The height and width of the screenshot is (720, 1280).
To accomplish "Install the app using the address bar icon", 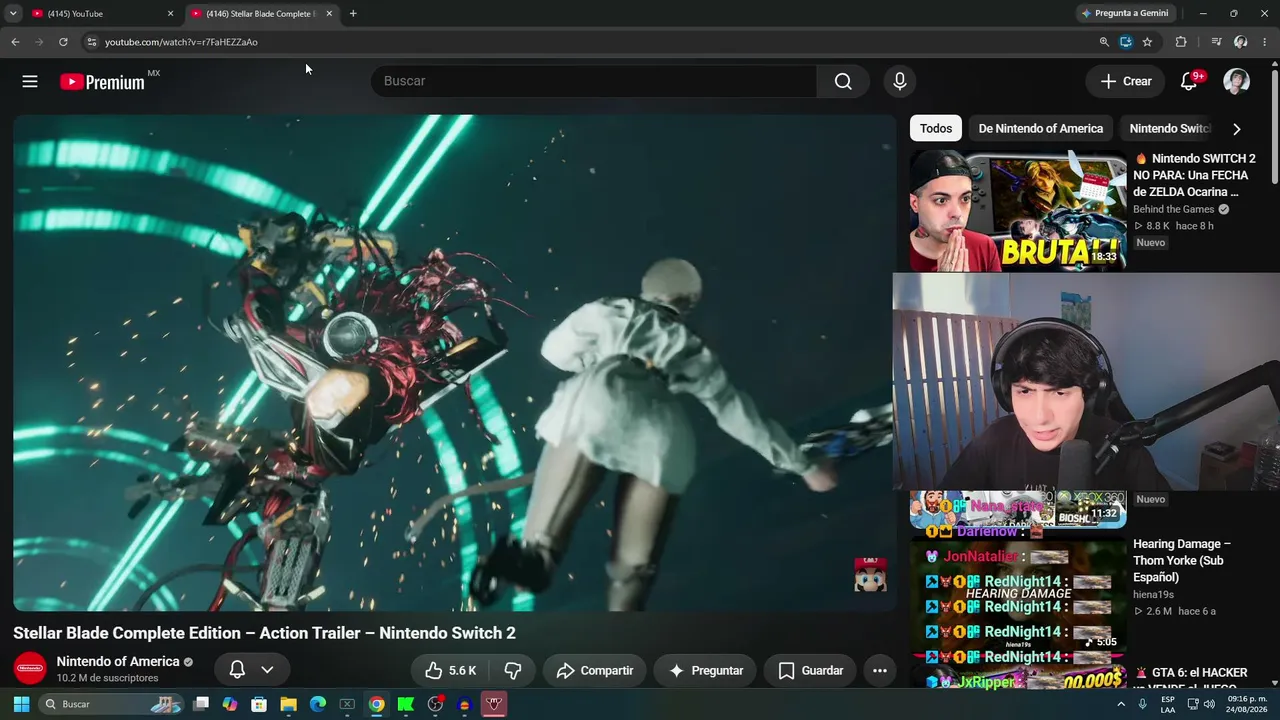I will pos(1126,42).
